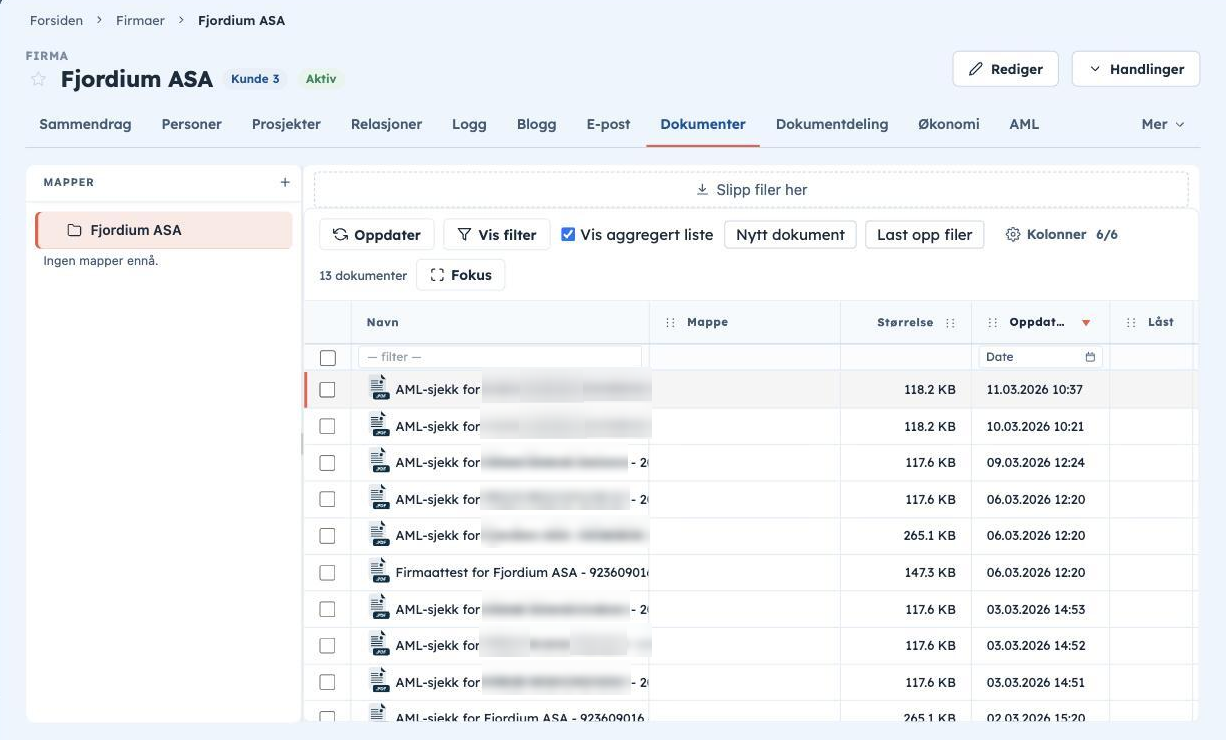The width and height of the screenshot is (1226, 740).
Task: Refresh the list with Oppdater
Action: point(377,235)
